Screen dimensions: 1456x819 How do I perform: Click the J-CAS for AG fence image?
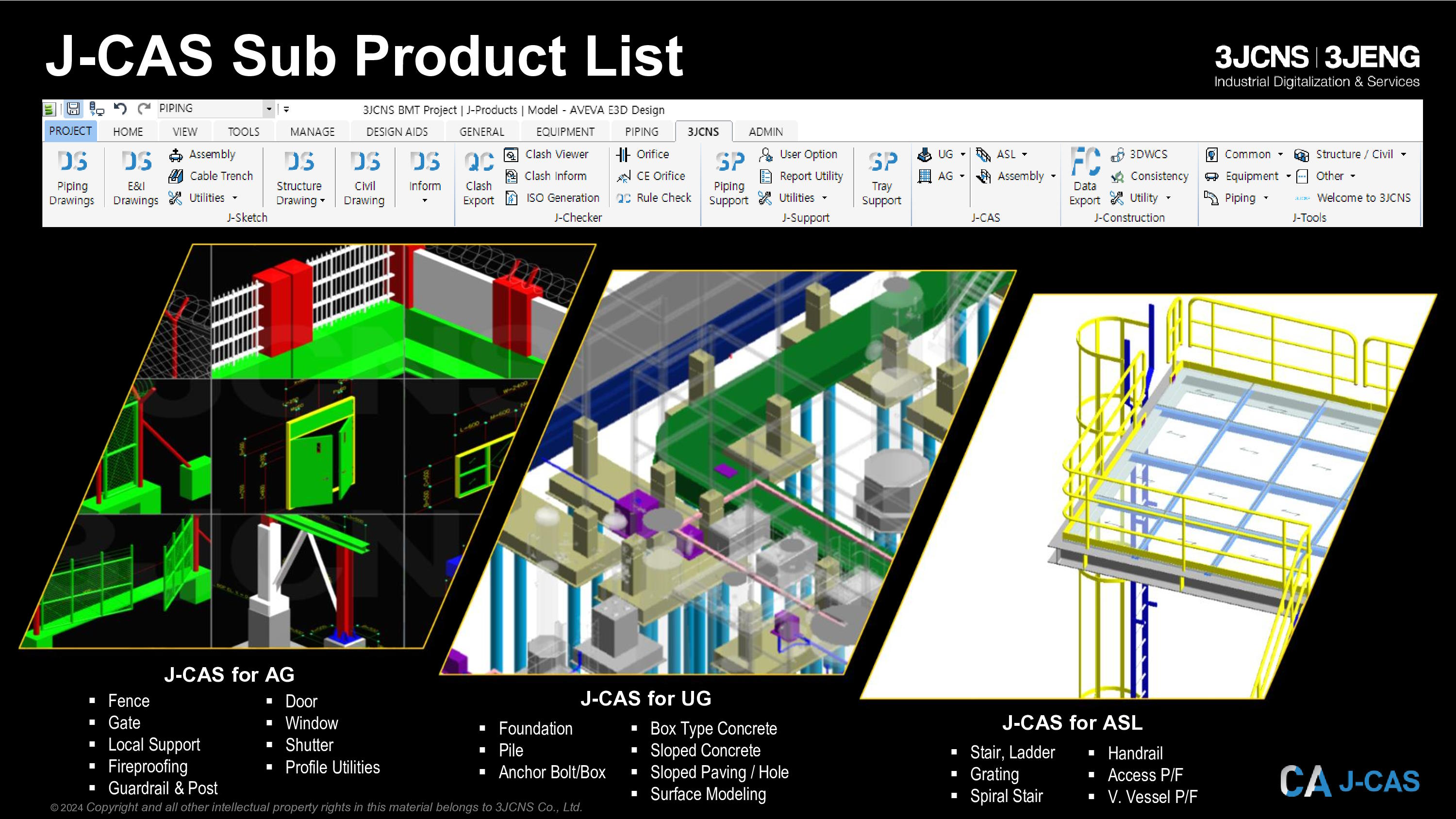(x=308, y=445)
